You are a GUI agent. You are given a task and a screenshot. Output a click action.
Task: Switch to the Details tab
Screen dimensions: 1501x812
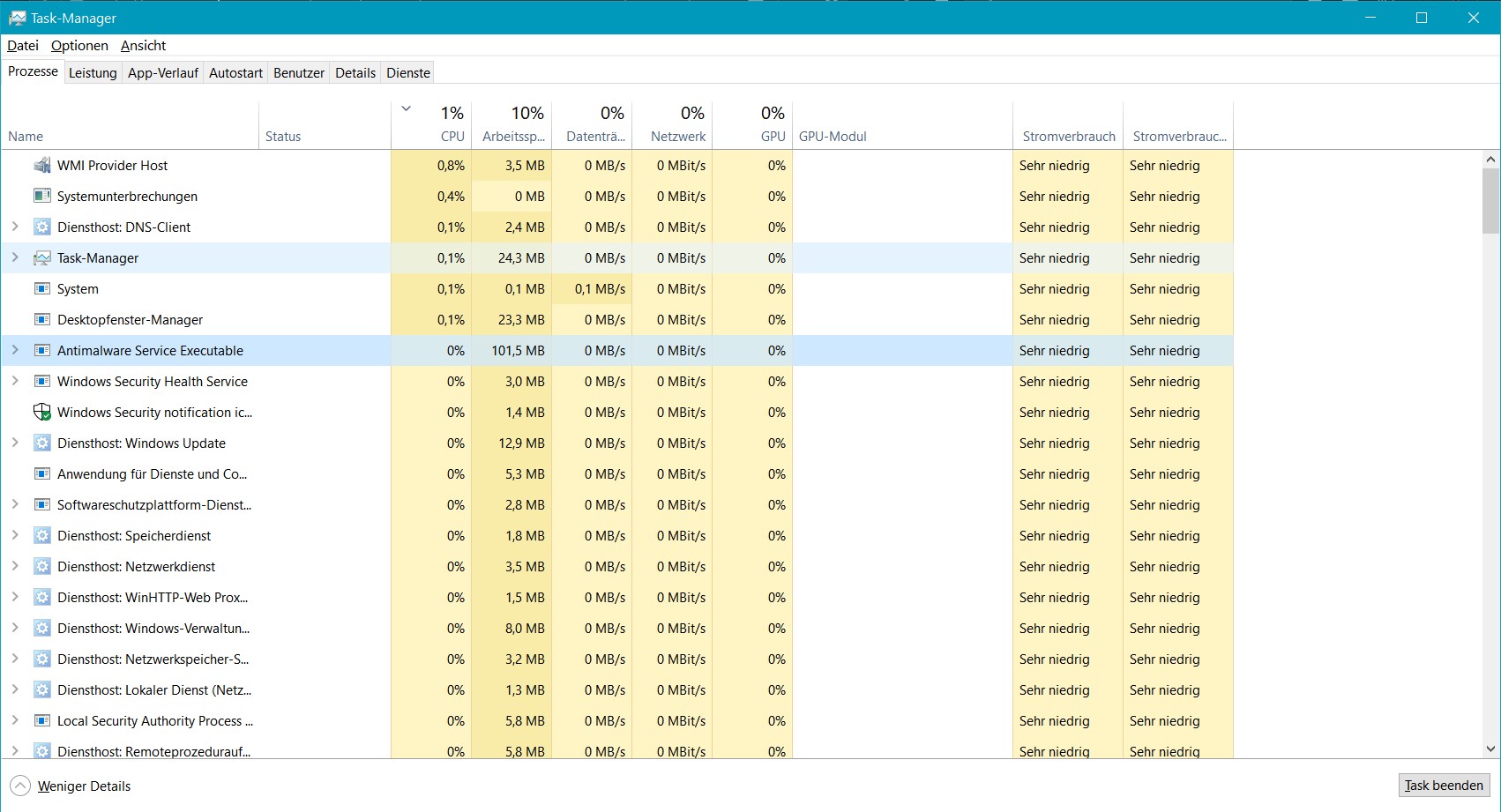point(355,73)
